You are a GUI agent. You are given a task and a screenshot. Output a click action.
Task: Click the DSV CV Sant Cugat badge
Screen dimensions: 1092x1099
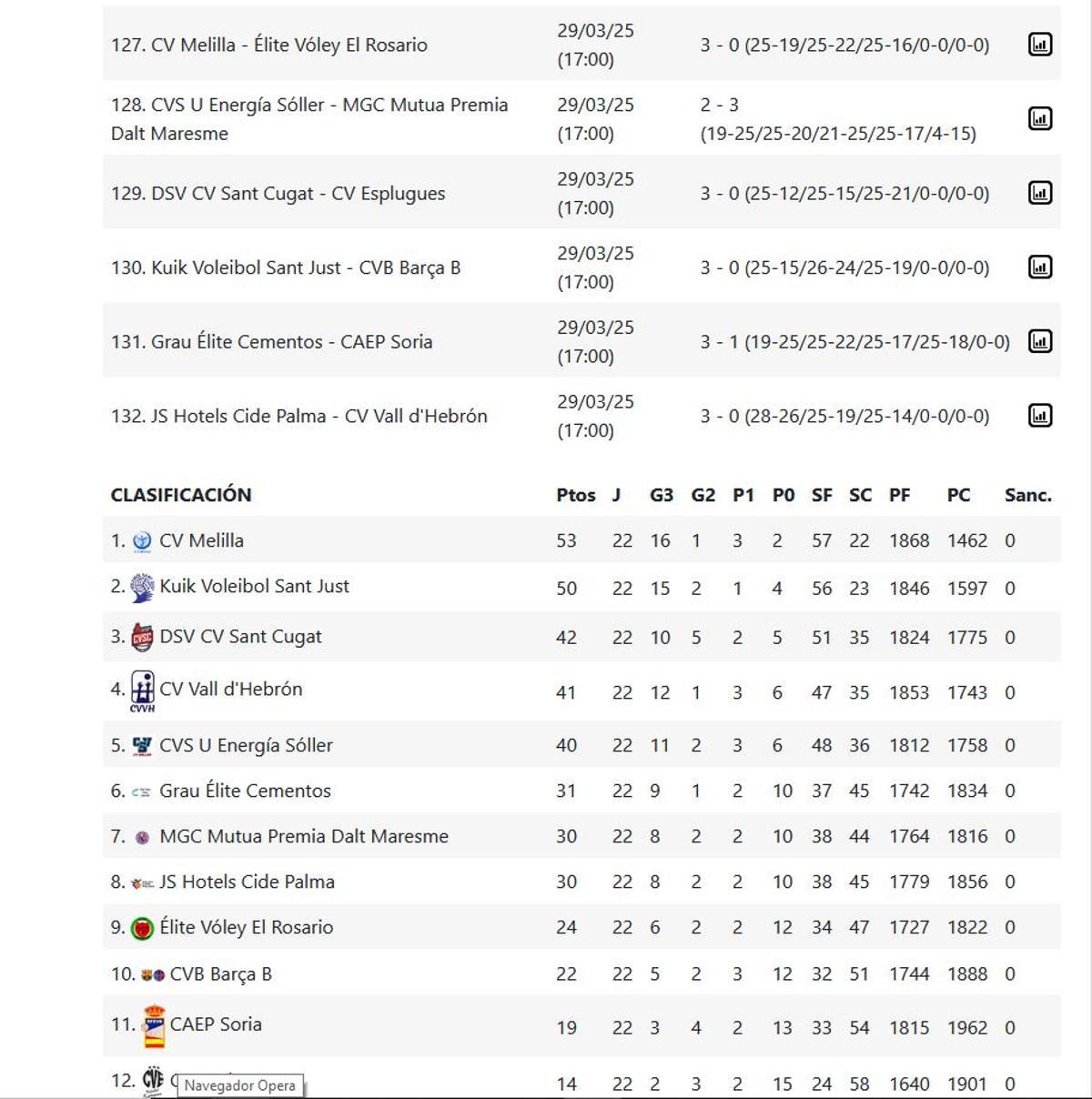click(x=142, y=637)
